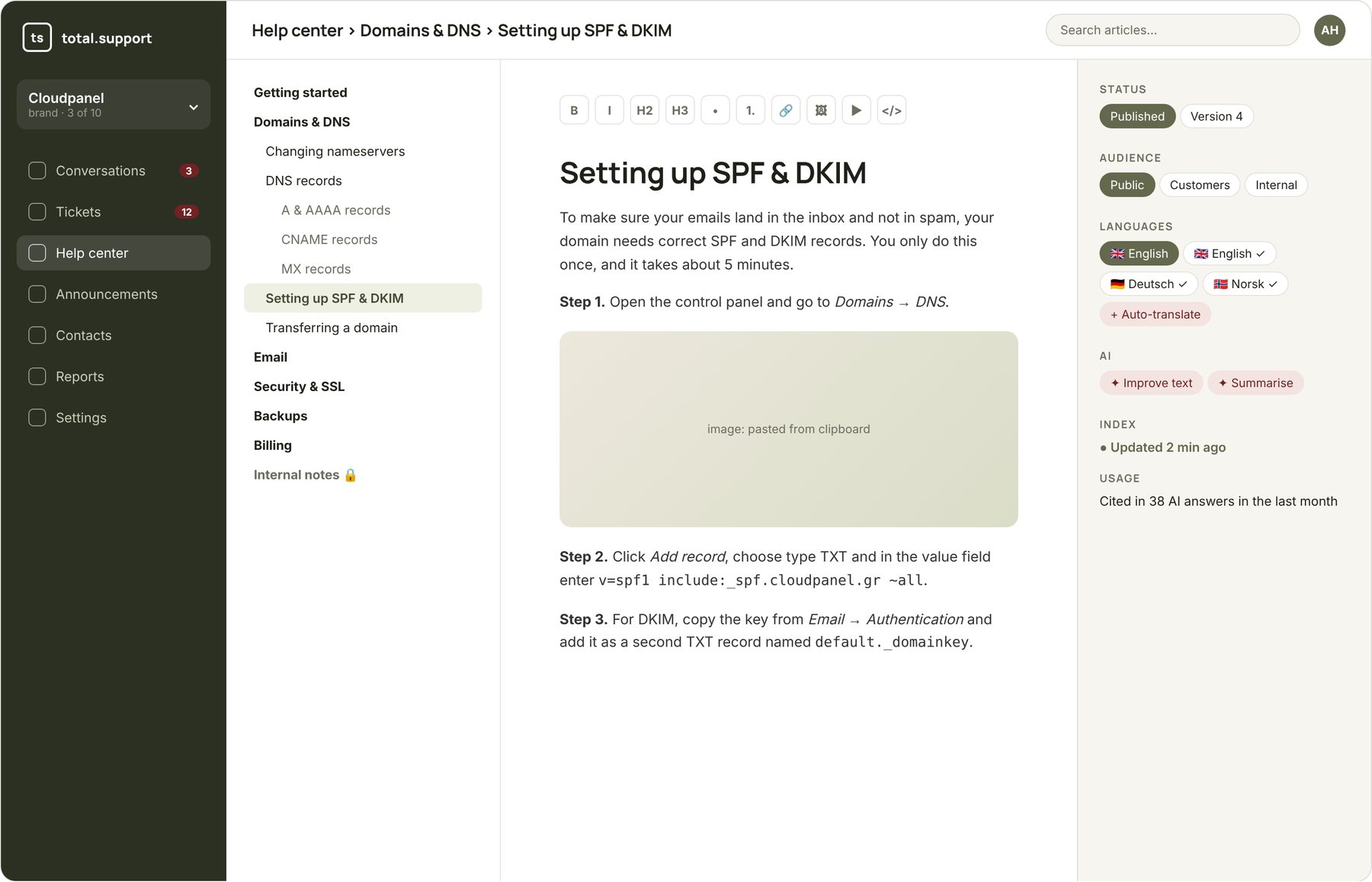Click the total.support ts logo

coord(37,37)
